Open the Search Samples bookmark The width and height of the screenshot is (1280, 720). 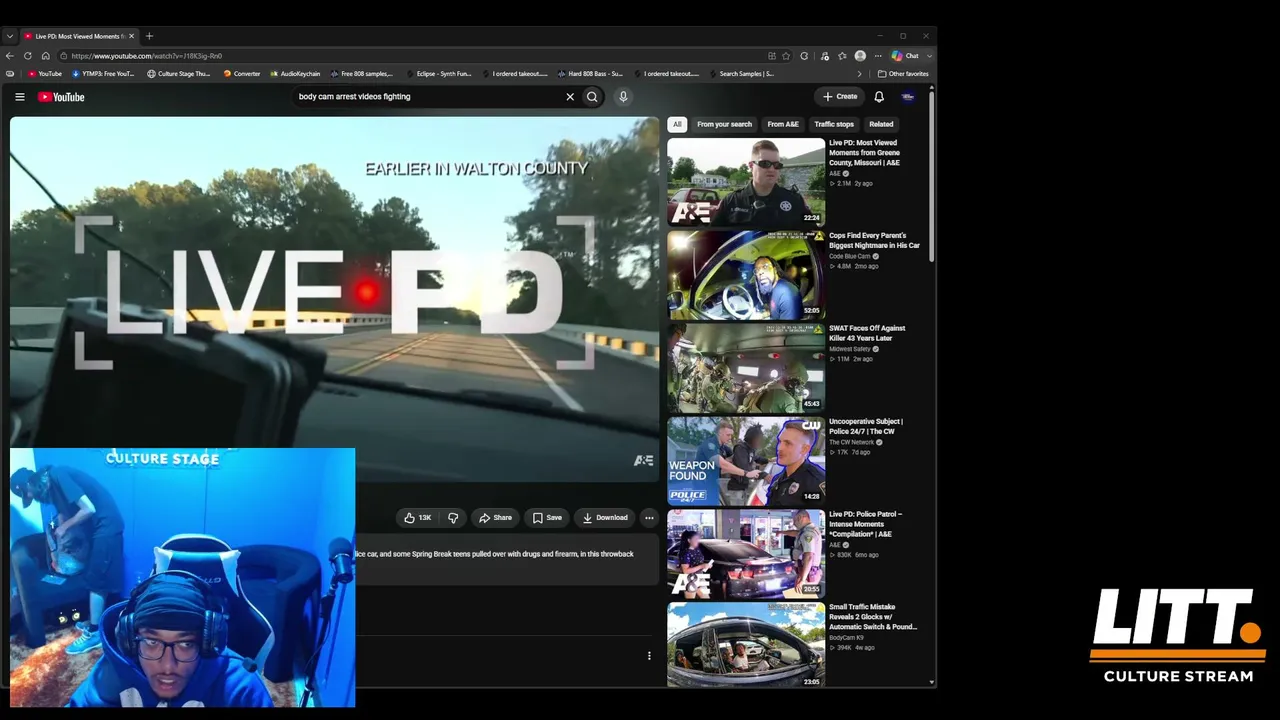pyautogui.click(x=741, y=74)
